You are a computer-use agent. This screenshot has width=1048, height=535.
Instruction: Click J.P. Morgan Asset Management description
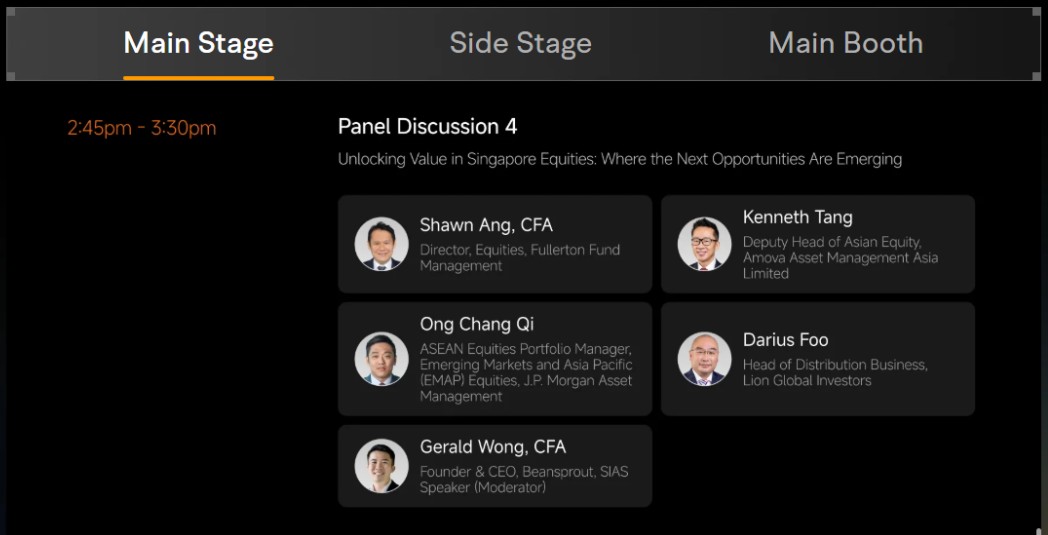(x=526, y=372)
